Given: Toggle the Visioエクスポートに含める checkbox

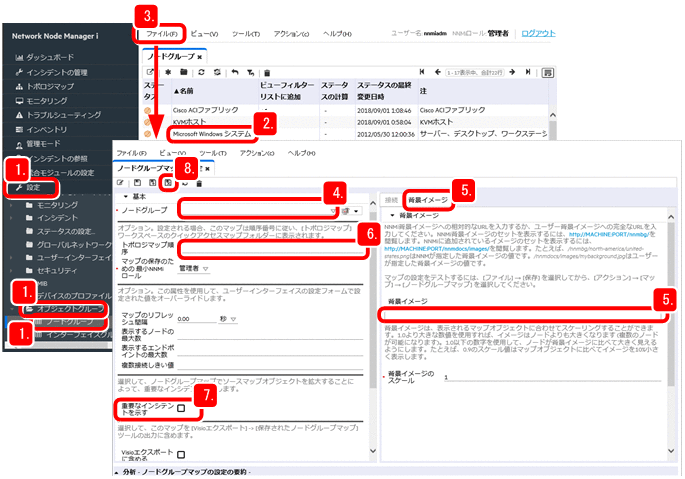Looking at the screenshot, I should tap(181, 455).
